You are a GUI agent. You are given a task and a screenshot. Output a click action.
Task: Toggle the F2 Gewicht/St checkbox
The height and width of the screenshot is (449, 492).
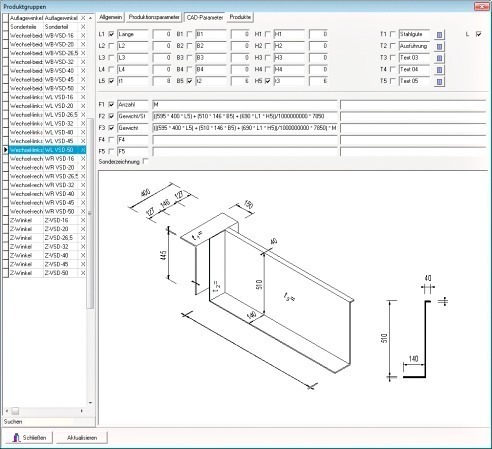coord(111,116)
